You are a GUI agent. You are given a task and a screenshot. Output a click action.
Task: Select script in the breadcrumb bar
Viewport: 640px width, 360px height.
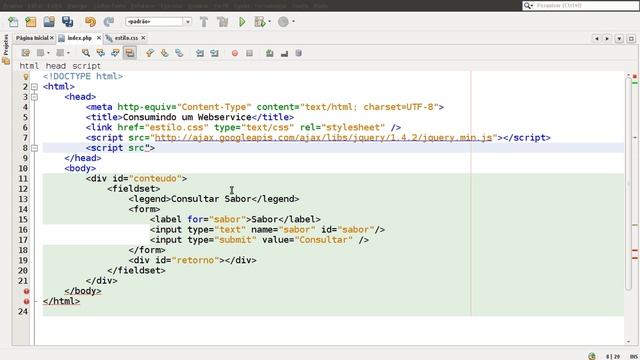[x=86, y=66]
